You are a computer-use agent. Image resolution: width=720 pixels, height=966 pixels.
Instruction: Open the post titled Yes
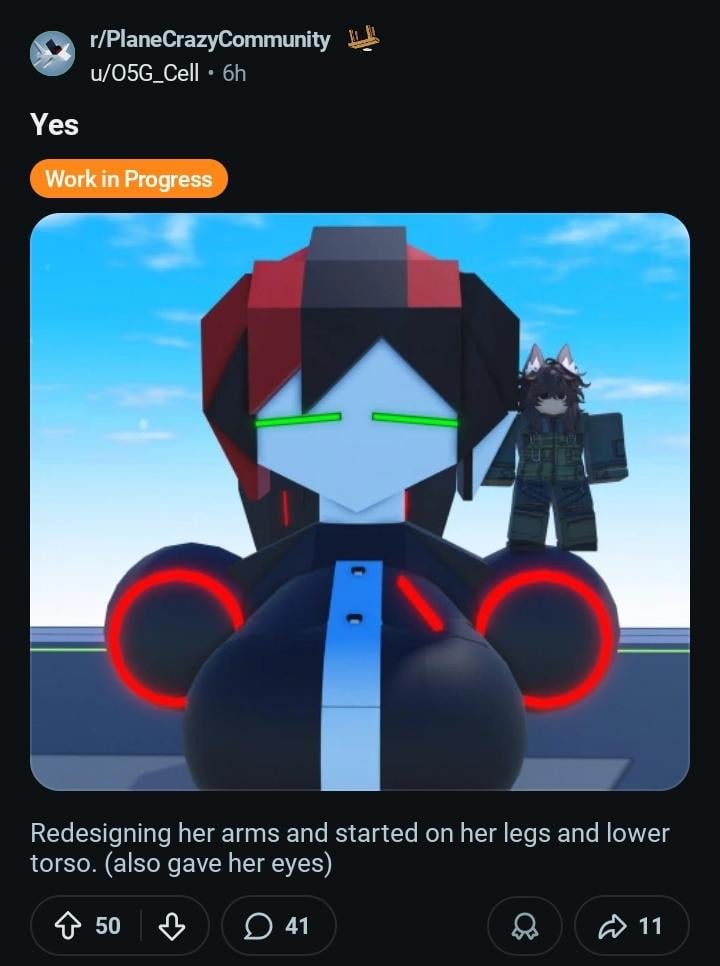tap(55, 124)
